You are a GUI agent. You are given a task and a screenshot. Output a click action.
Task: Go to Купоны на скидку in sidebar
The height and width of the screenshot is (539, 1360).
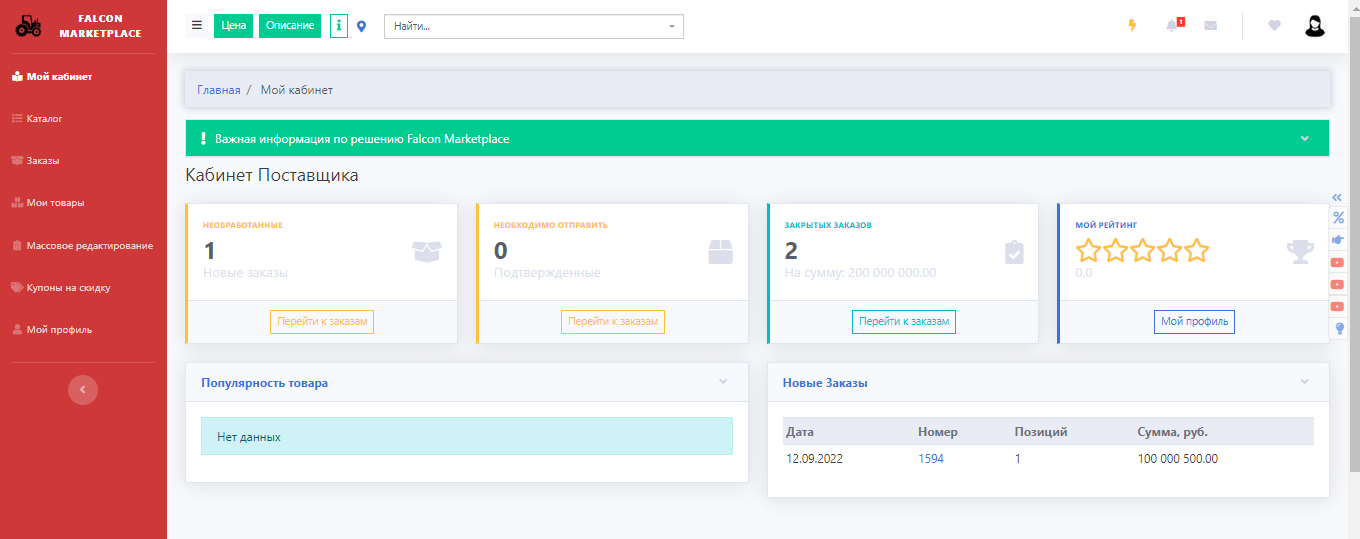[x=68, y=288]
